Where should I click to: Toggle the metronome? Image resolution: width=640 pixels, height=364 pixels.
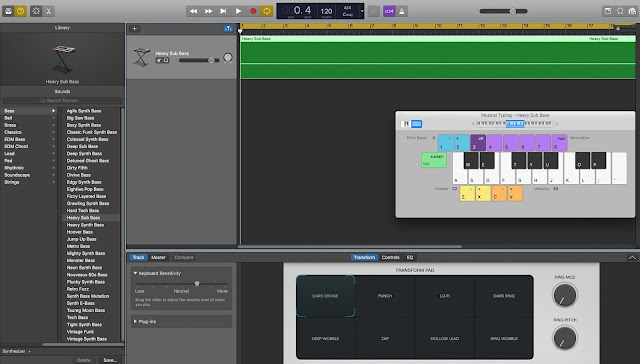pos(402,11)
